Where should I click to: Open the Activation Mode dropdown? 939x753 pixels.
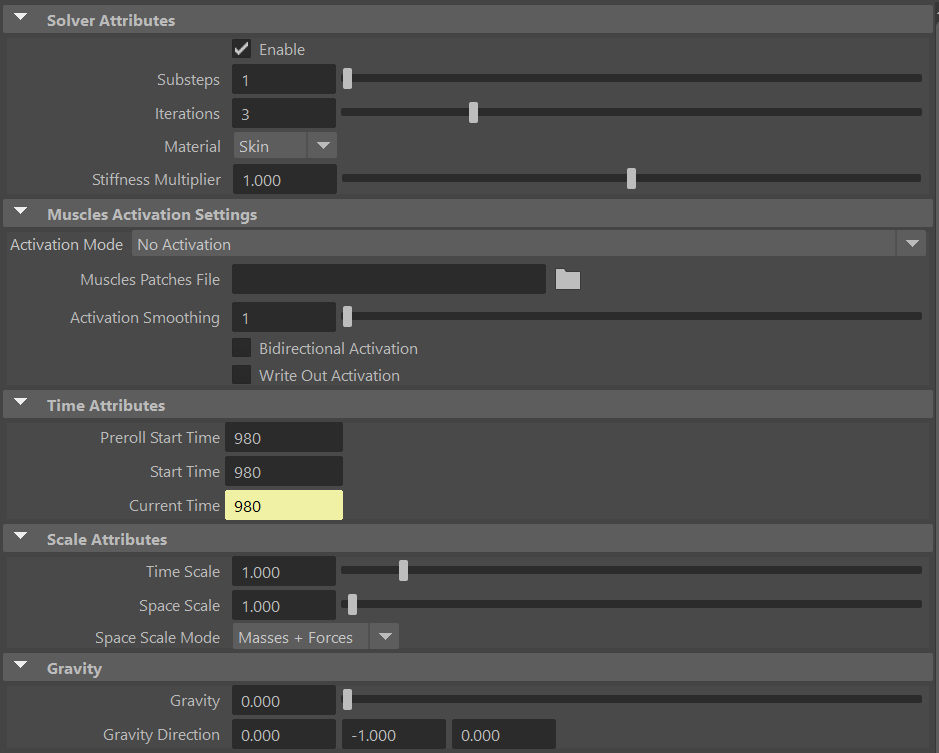(911, 243)
